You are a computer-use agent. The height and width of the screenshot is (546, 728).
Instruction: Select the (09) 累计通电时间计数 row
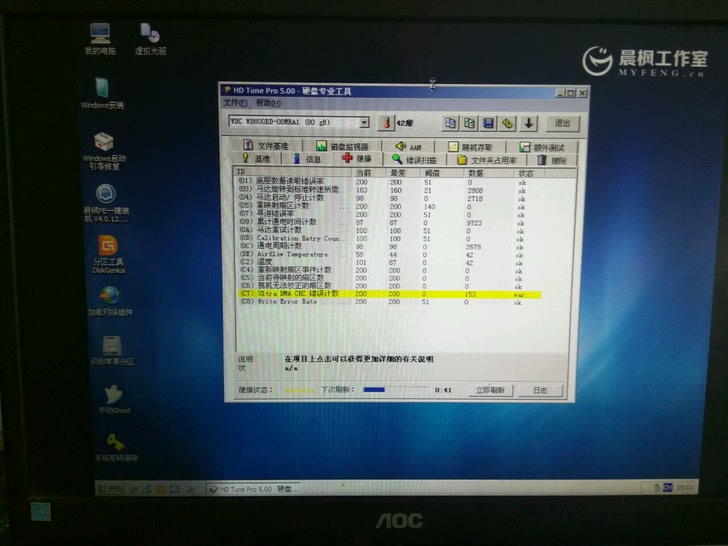coord(384,222)
